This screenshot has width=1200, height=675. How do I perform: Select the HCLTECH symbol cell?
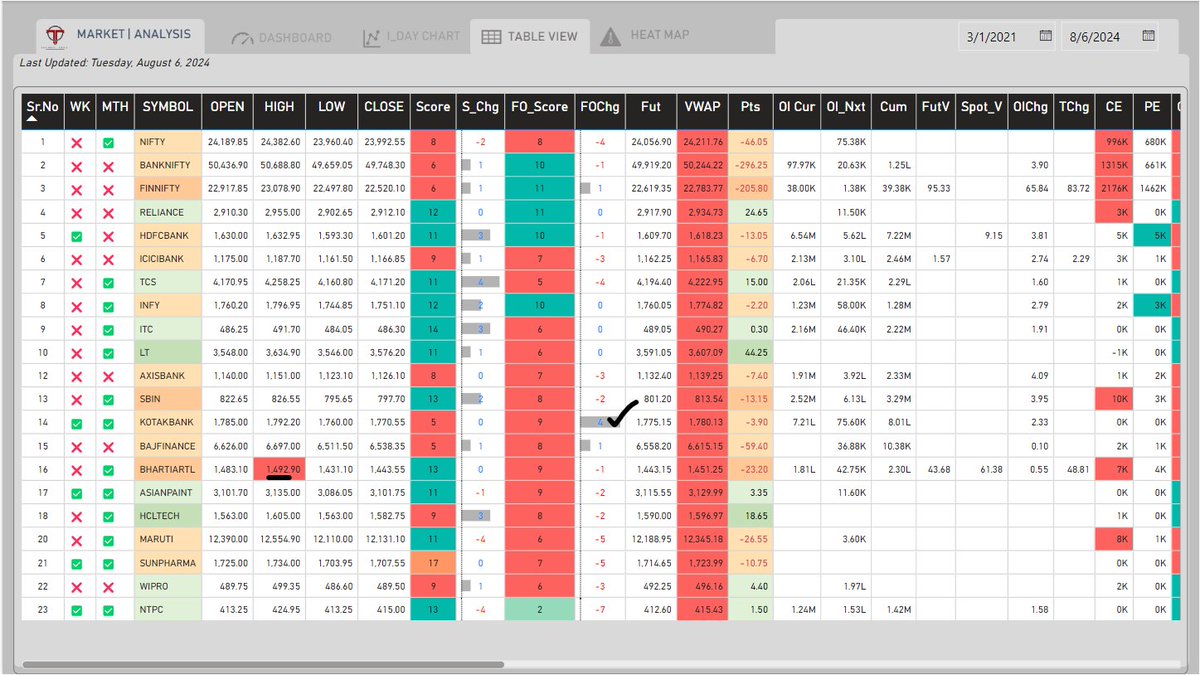pos(168,515)
